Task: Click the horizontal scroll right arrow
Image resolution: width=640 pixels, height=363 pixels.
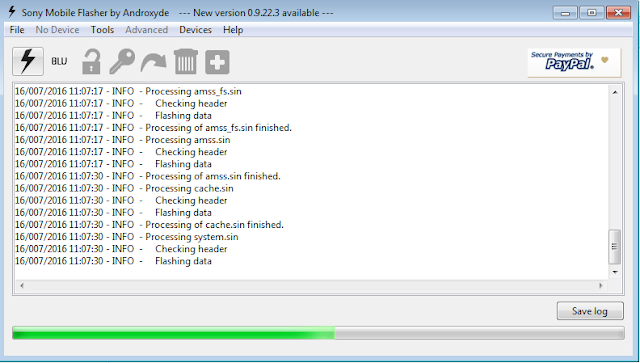Action: [600, 286]
